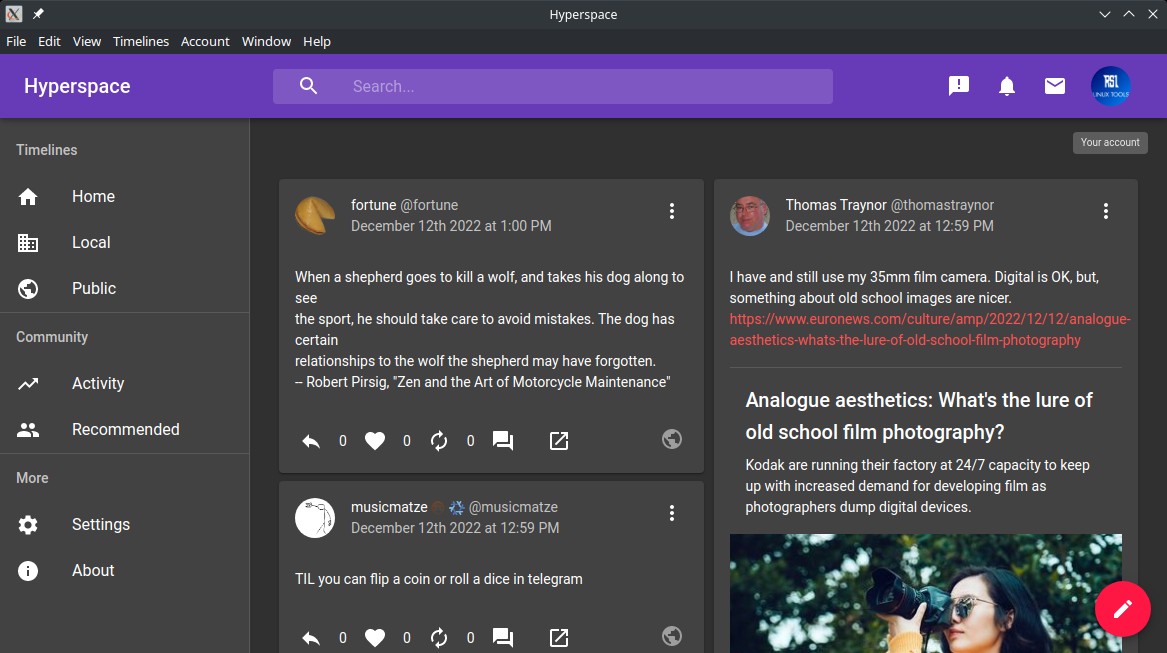The width and height of the screenshot is (1167, 653).
Task: Open the File menu
Action: tap(16, 42)
